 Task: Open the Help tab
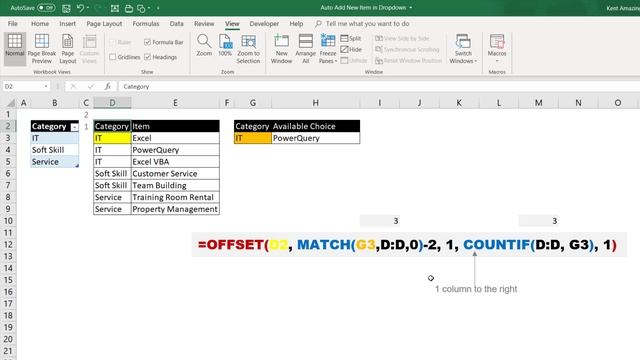click(x=296, y=24)
